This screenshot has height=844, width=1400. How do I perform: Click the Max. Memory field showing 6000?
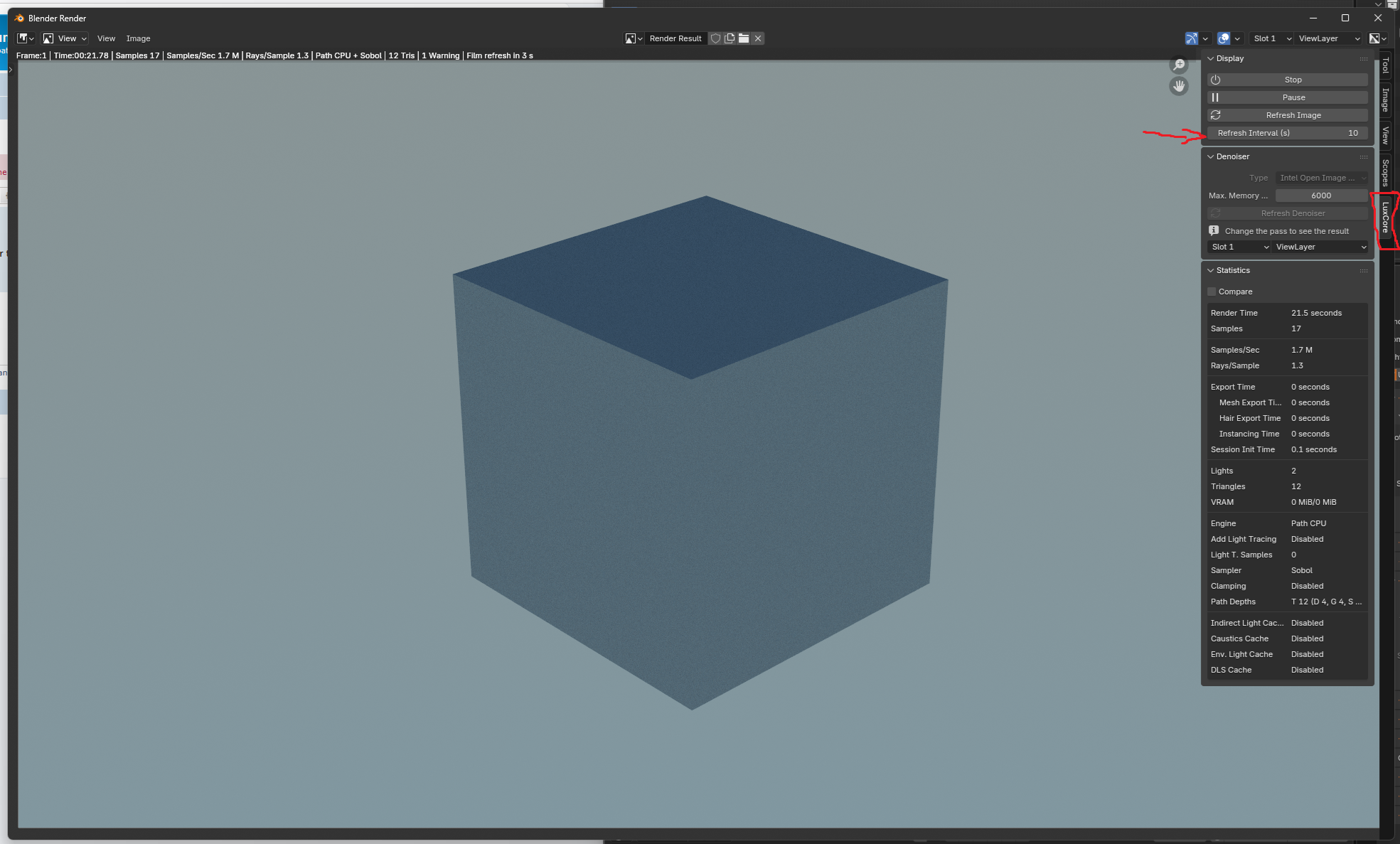pos(1320,196)
